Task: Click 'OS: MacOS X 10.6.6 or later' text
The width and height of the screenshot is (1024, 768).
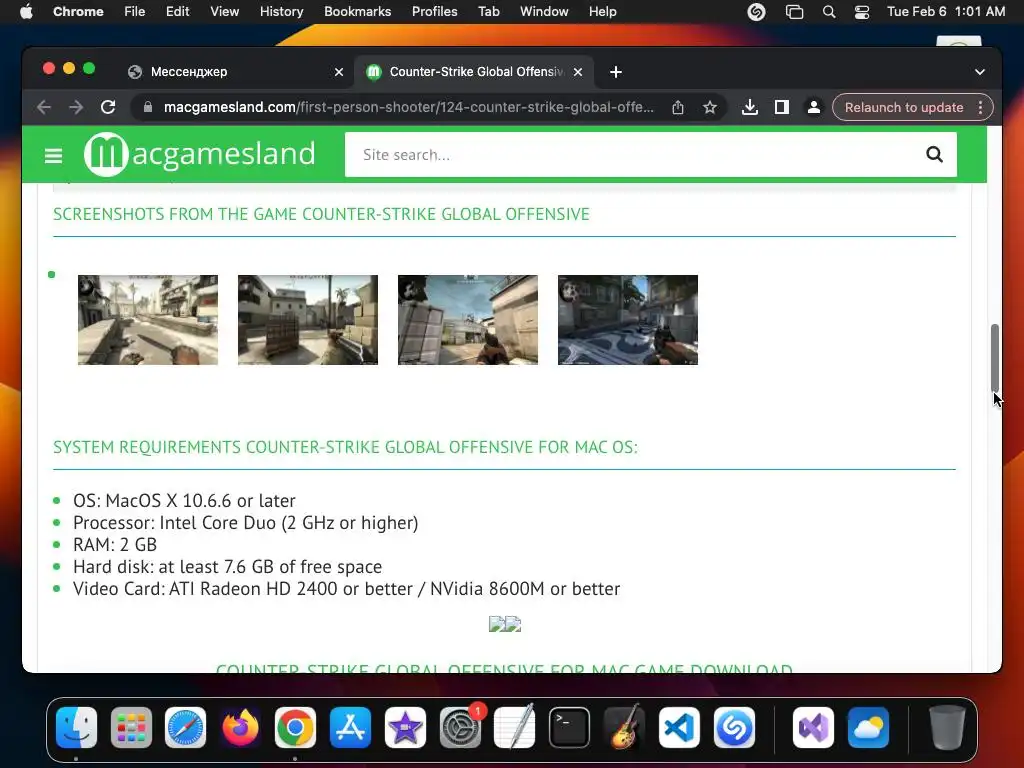Action: [x=184, y=501]
